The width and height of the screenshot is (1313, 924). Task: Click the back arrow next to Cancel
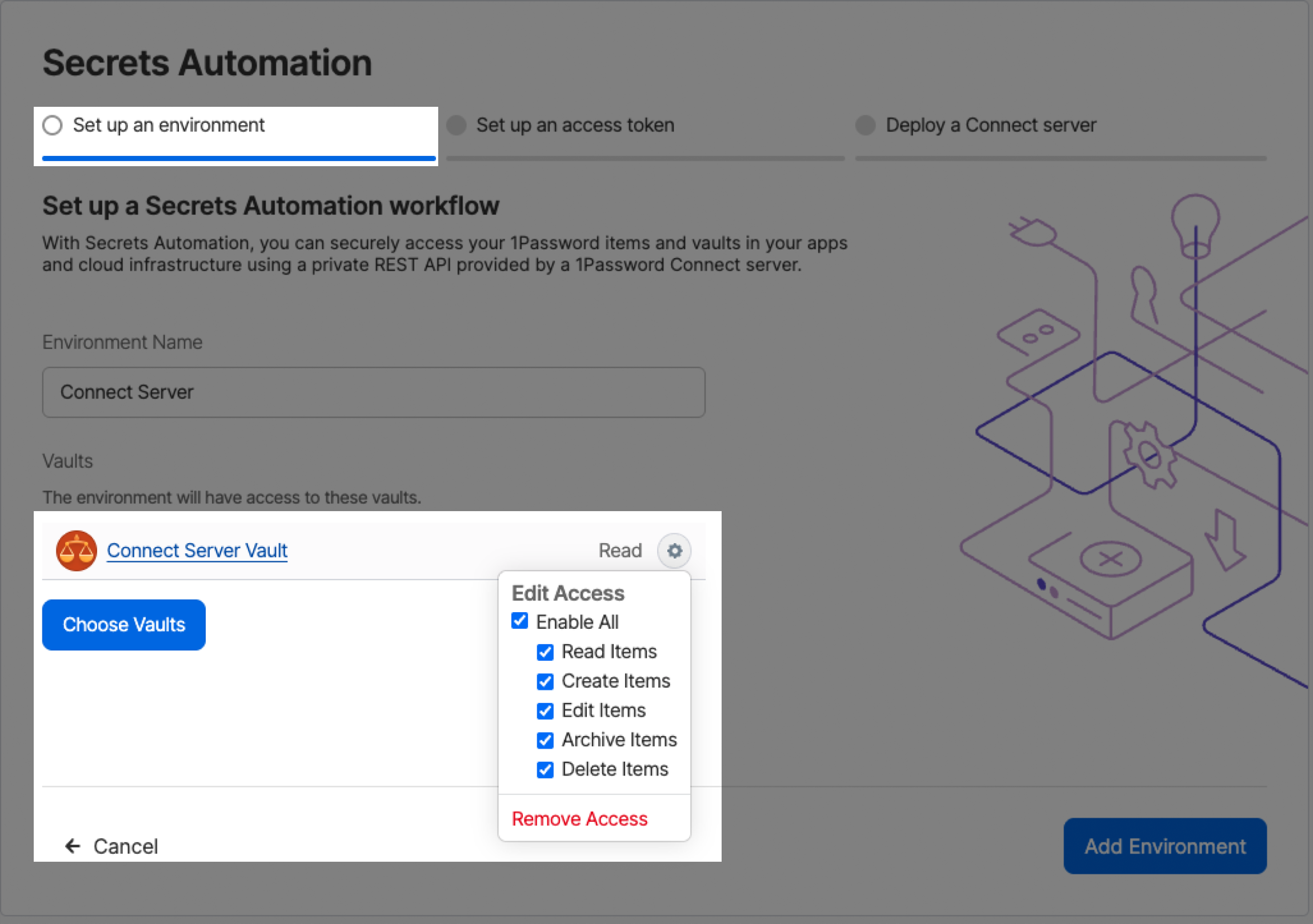[72, 846]
